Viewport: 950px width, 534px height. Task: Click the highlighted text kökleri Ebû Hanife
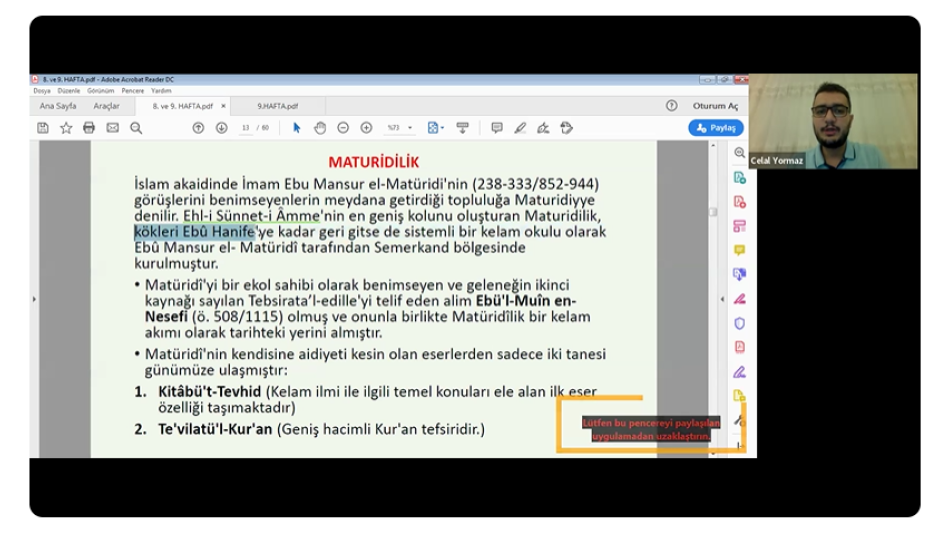194,232
